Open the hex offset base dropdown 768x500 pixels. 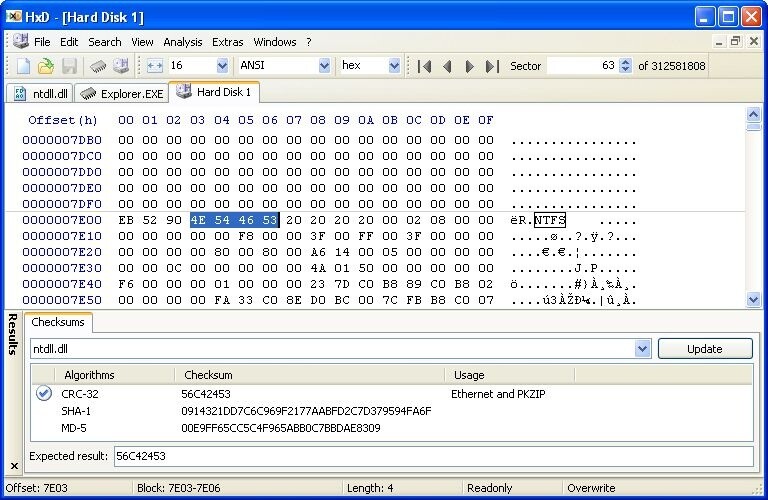pyautogui.click(x=394, y=66)
